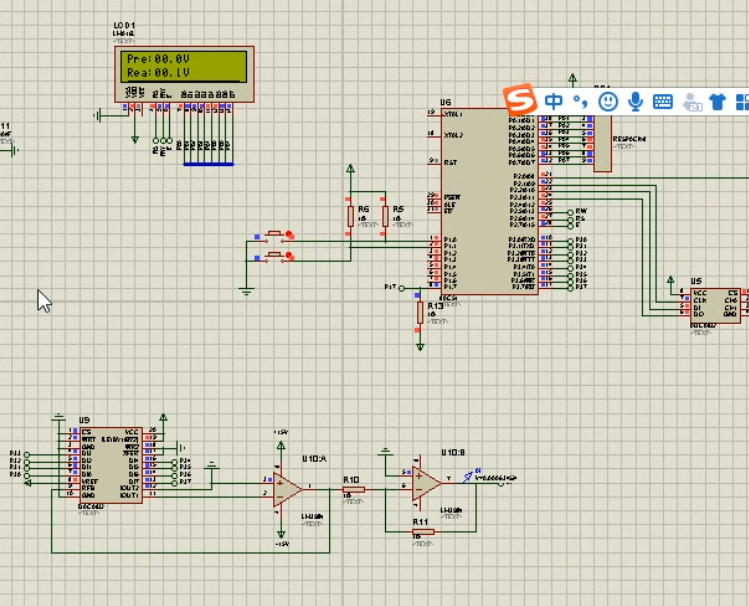
Task: Select the ground symbol at U9 top-left
Action: pos(58,417)
